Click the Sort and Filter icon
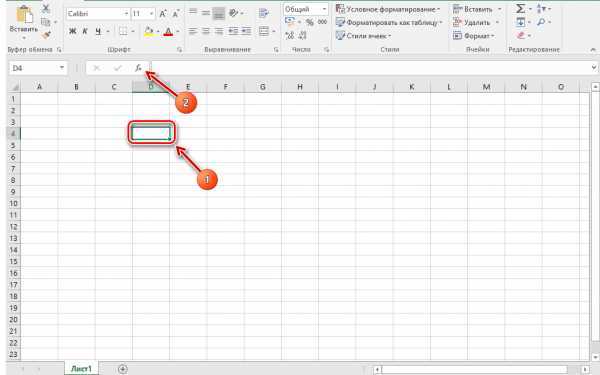 coord(541,8)
